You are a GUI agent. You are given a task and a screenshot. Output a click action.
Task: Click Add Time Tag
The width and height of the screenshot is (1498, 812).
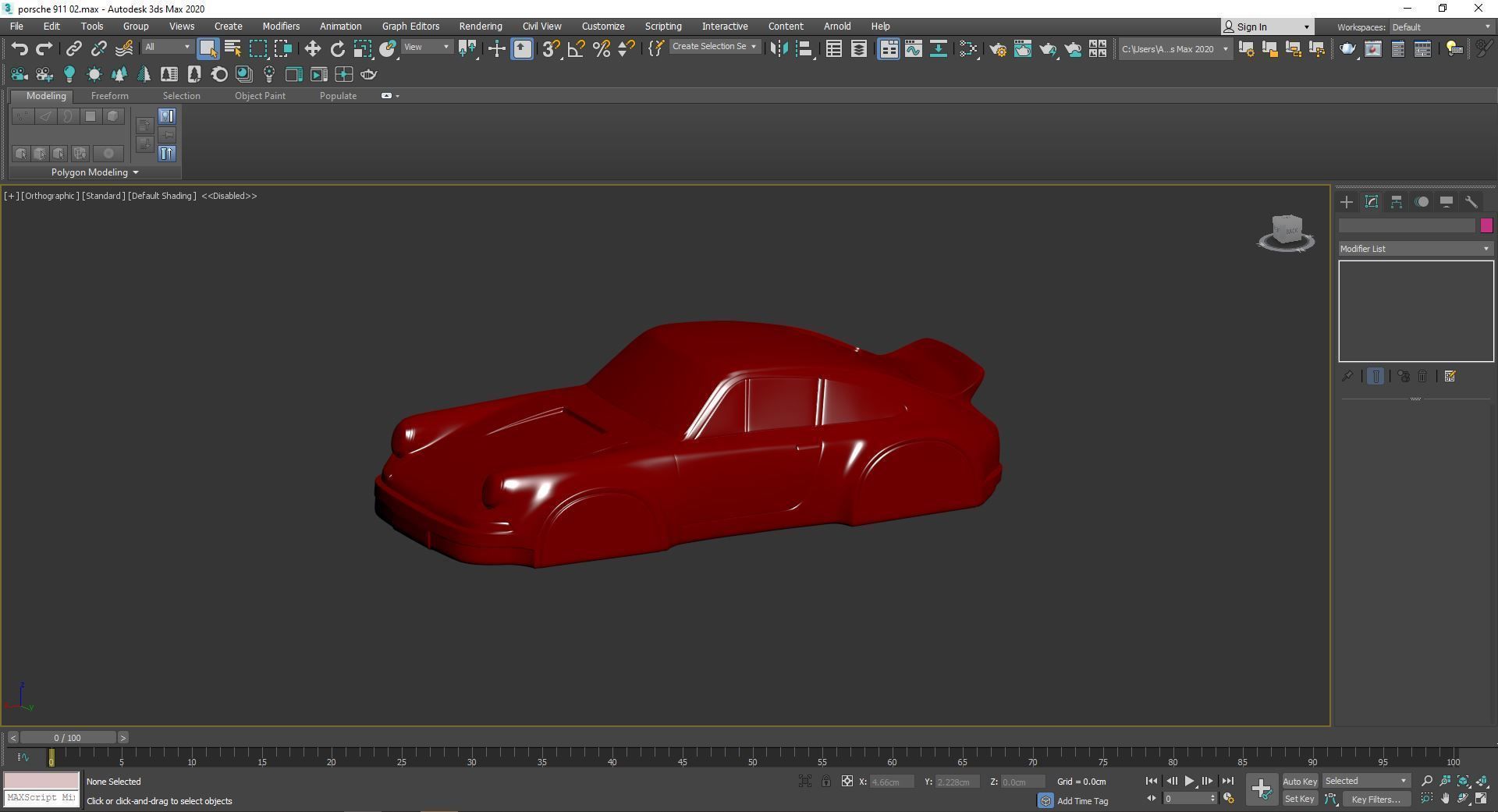pyautogui.click(x=1082, y=801)
